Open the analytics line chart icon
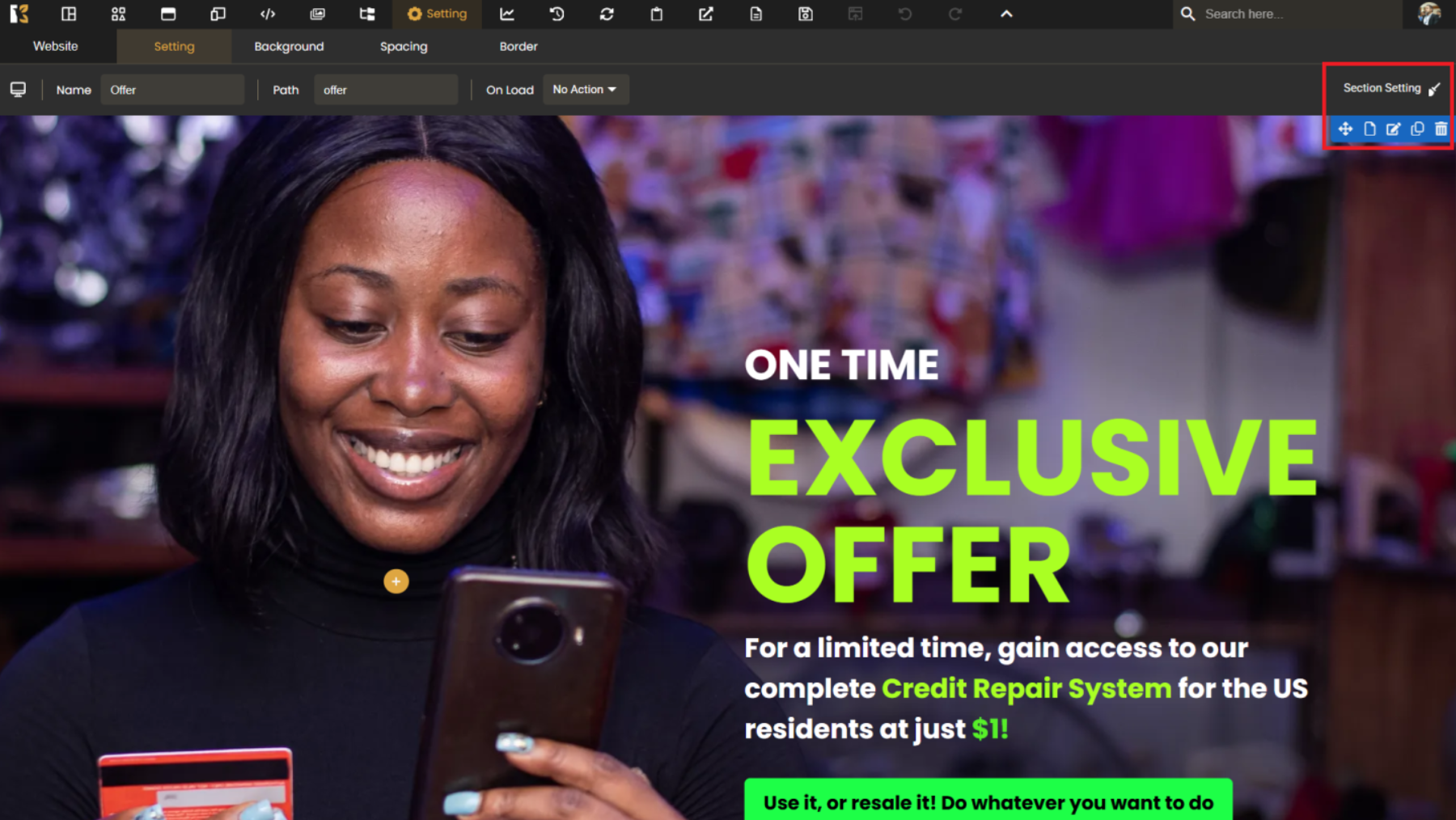This screenshot has height=820, width=1456. click(507, 14)
